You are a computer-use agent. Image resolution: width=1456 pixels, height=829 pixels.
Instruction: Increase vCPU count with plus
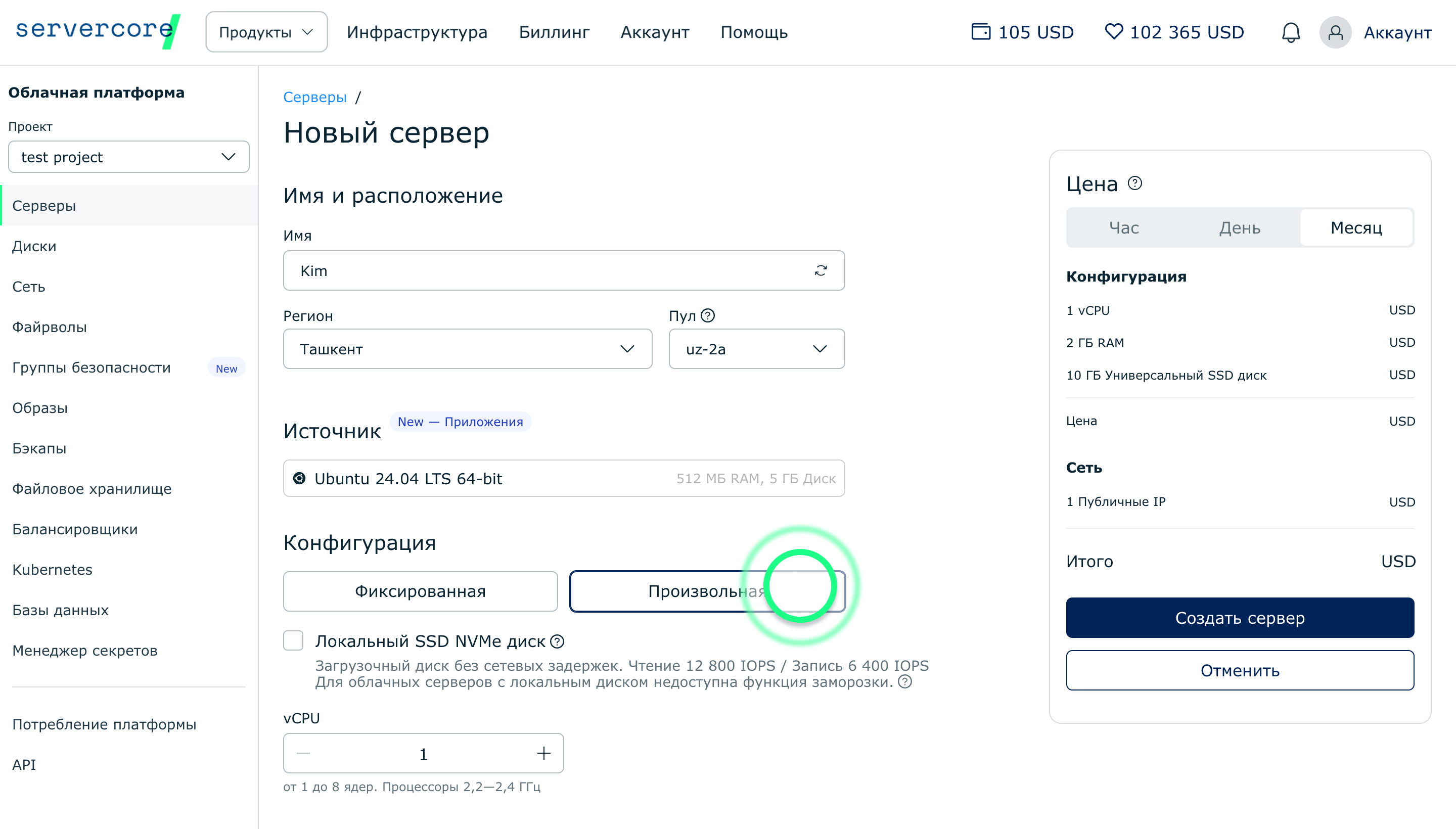[x=544, y=753]
